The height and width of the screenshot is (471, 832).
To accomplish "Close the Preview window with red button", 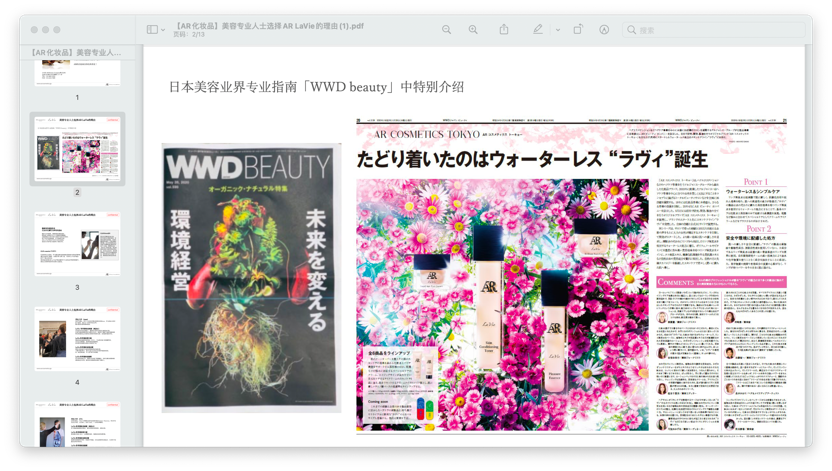I will click(x=34, y=30).
